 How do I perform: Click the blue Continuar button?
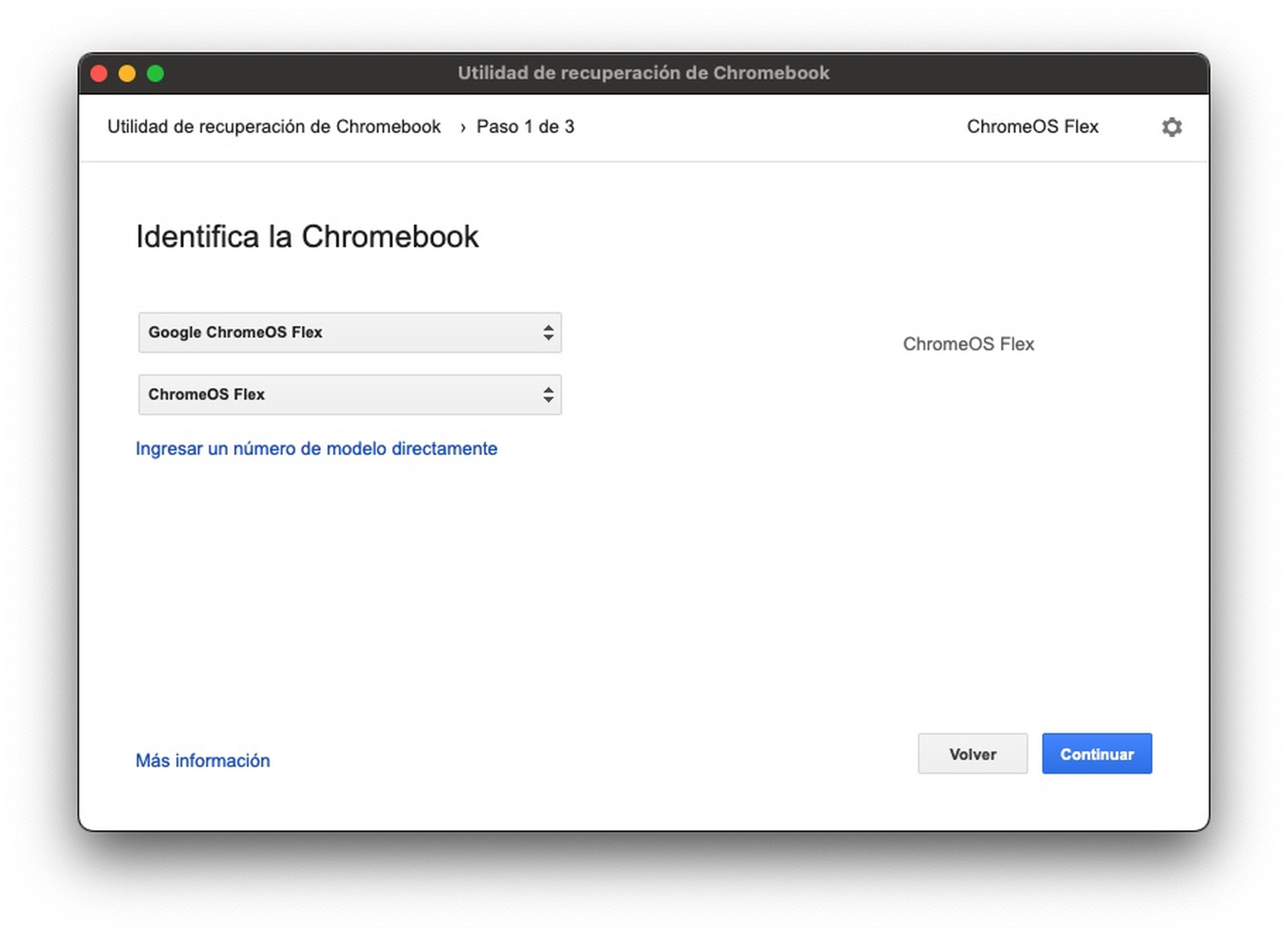[x=1096, y=754]
